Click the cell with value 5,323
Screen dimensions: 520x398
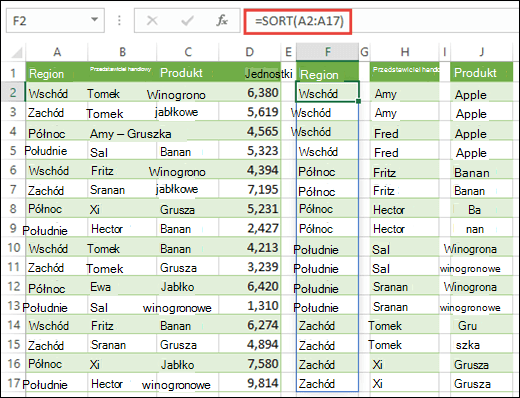pyautogui.click(x=250, y=151)
